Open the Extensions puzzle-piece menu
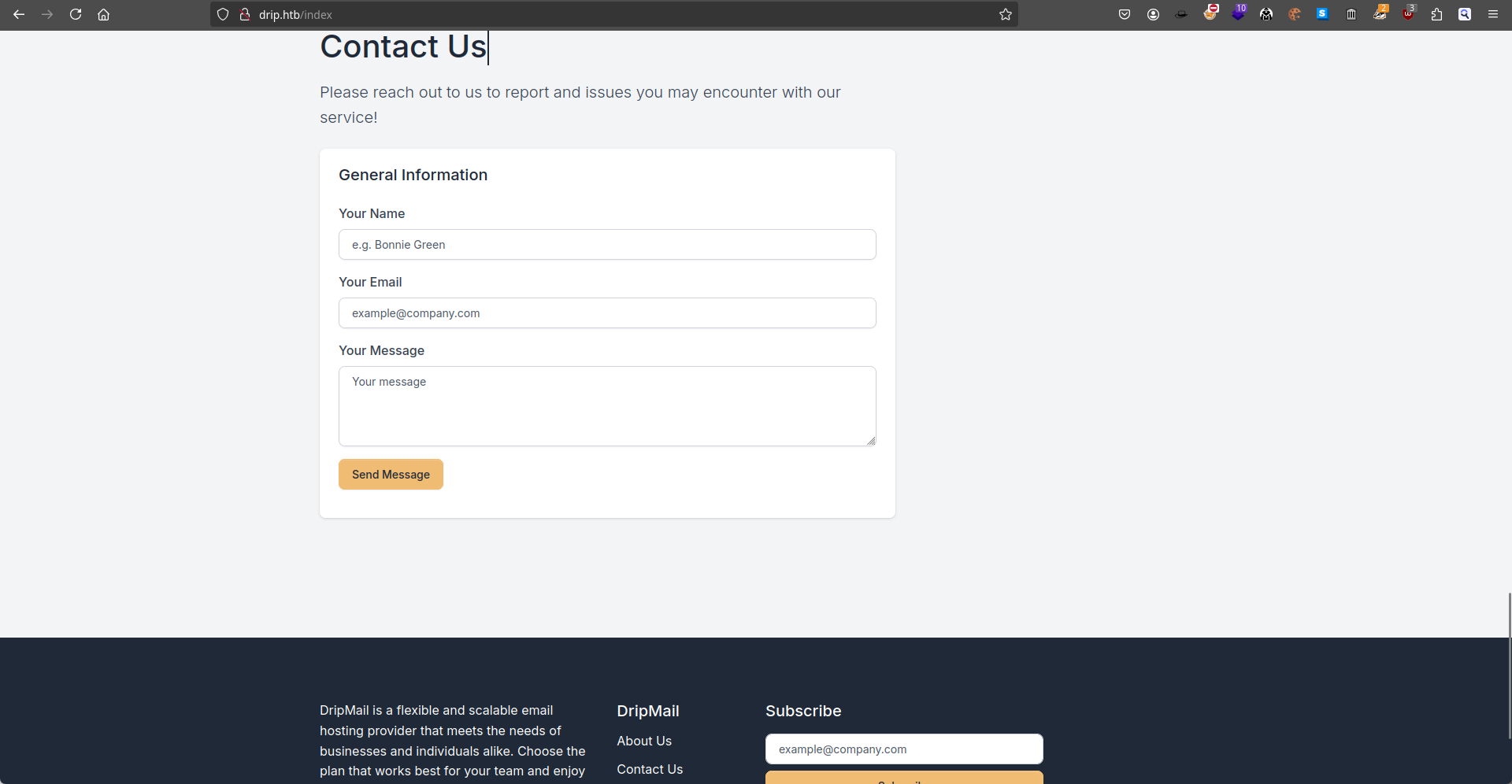This screenshot has width=1512, height=784. pos(1436,14)
